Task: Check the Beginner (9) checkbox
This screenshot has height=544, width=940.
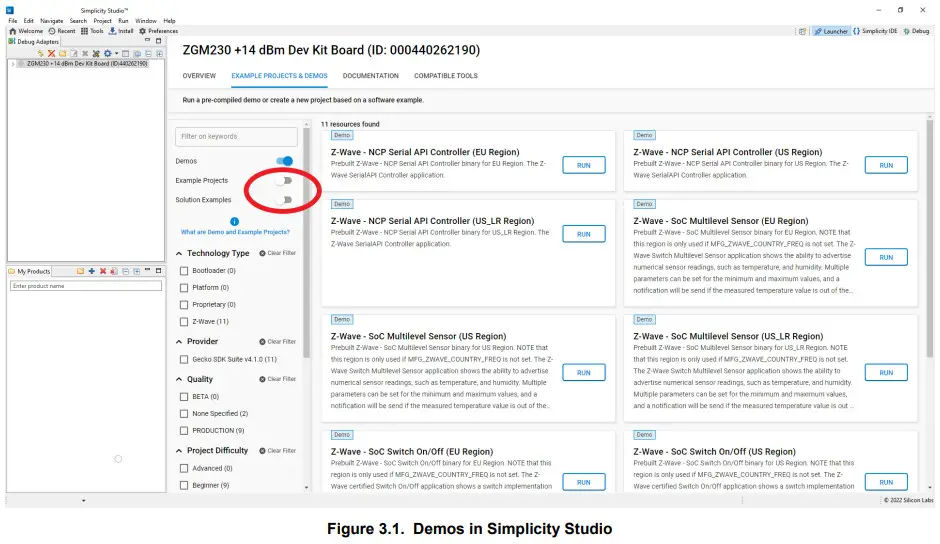Action: click(x=184, y=485)
